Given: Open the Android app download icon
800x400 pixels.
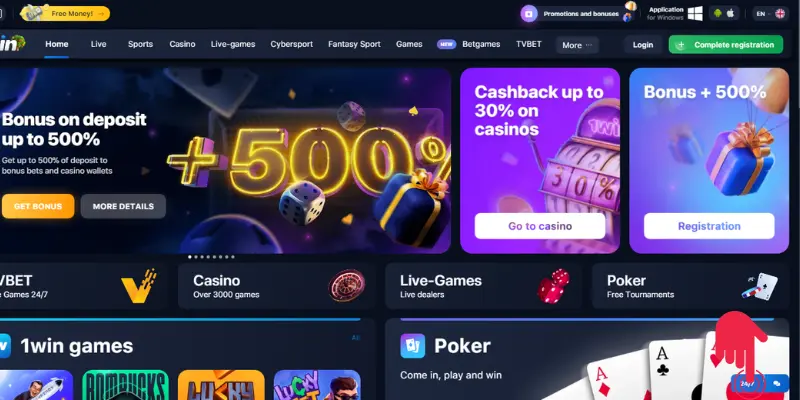Looking at the screenshot, I should (x=717, y=13).
